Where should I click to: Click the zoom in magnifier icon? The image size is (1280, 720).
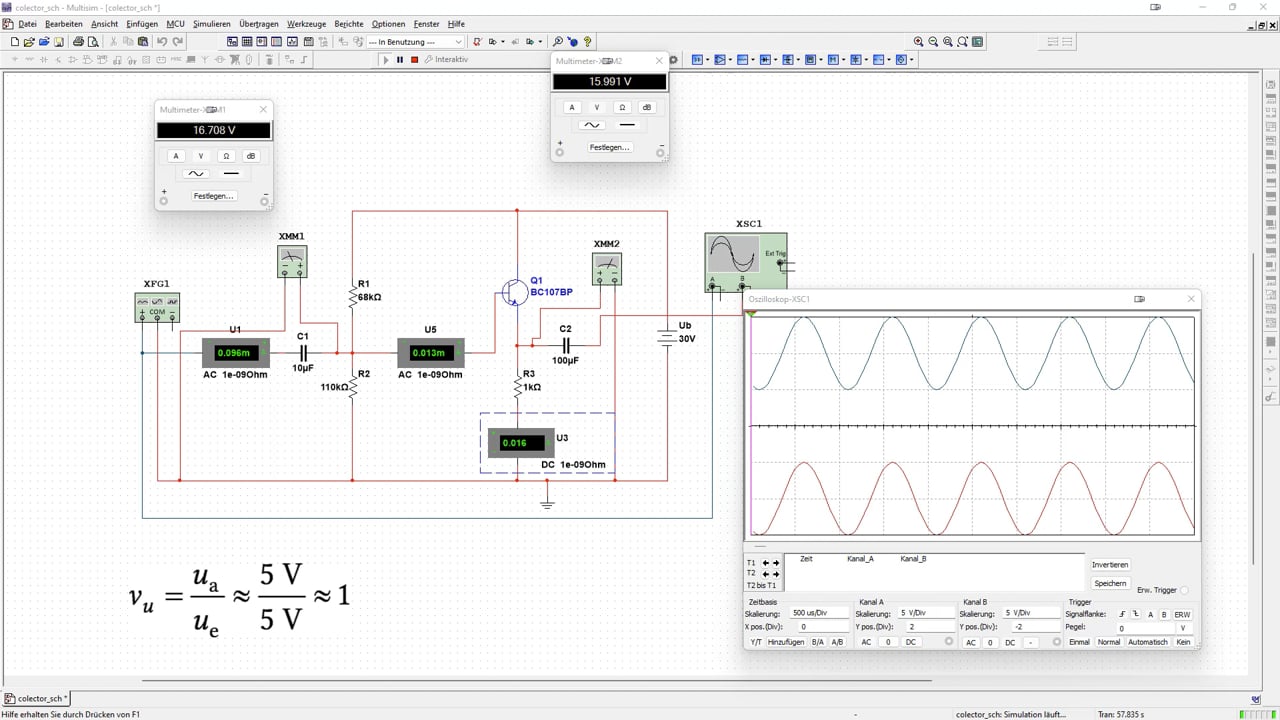(918, 42)
